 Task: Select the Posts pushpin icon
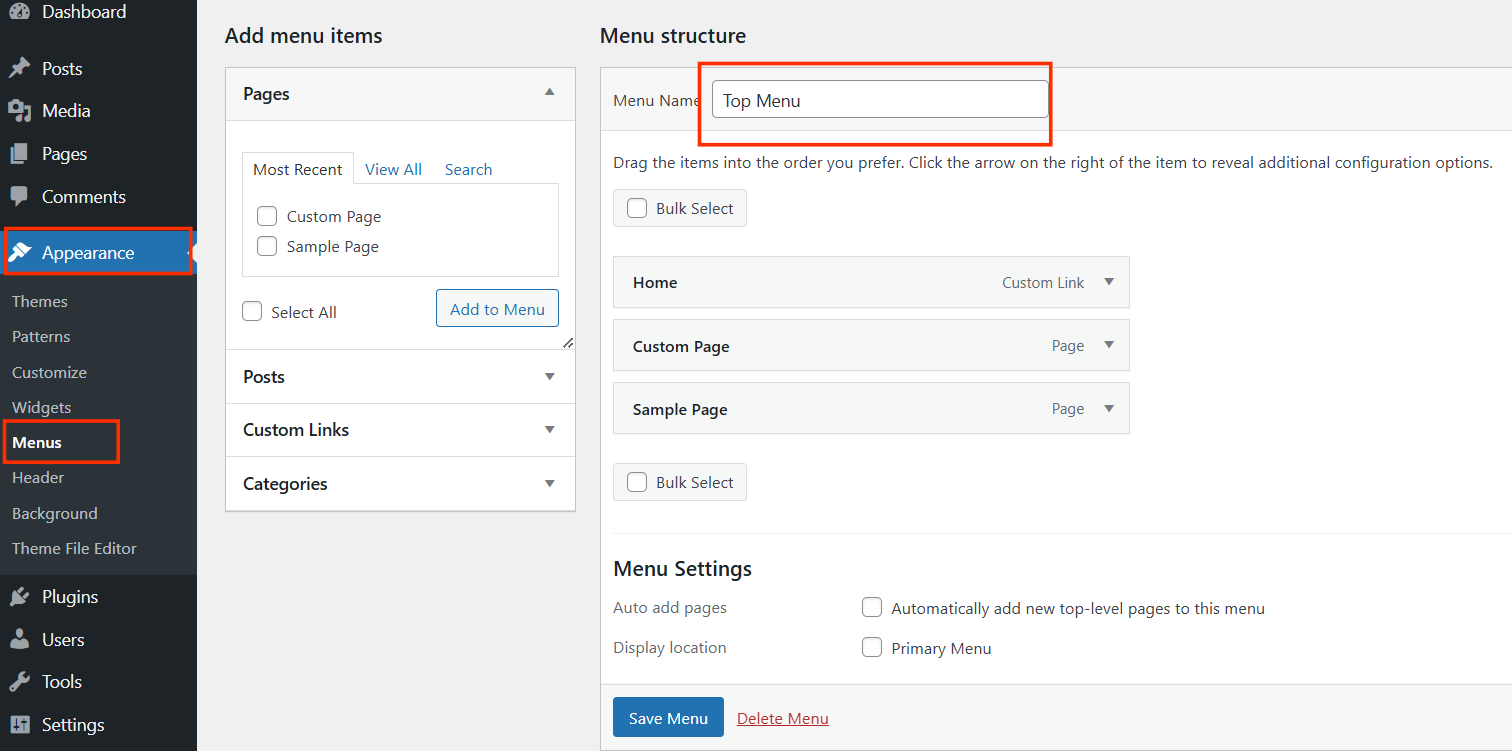click(x=18, y=68)
